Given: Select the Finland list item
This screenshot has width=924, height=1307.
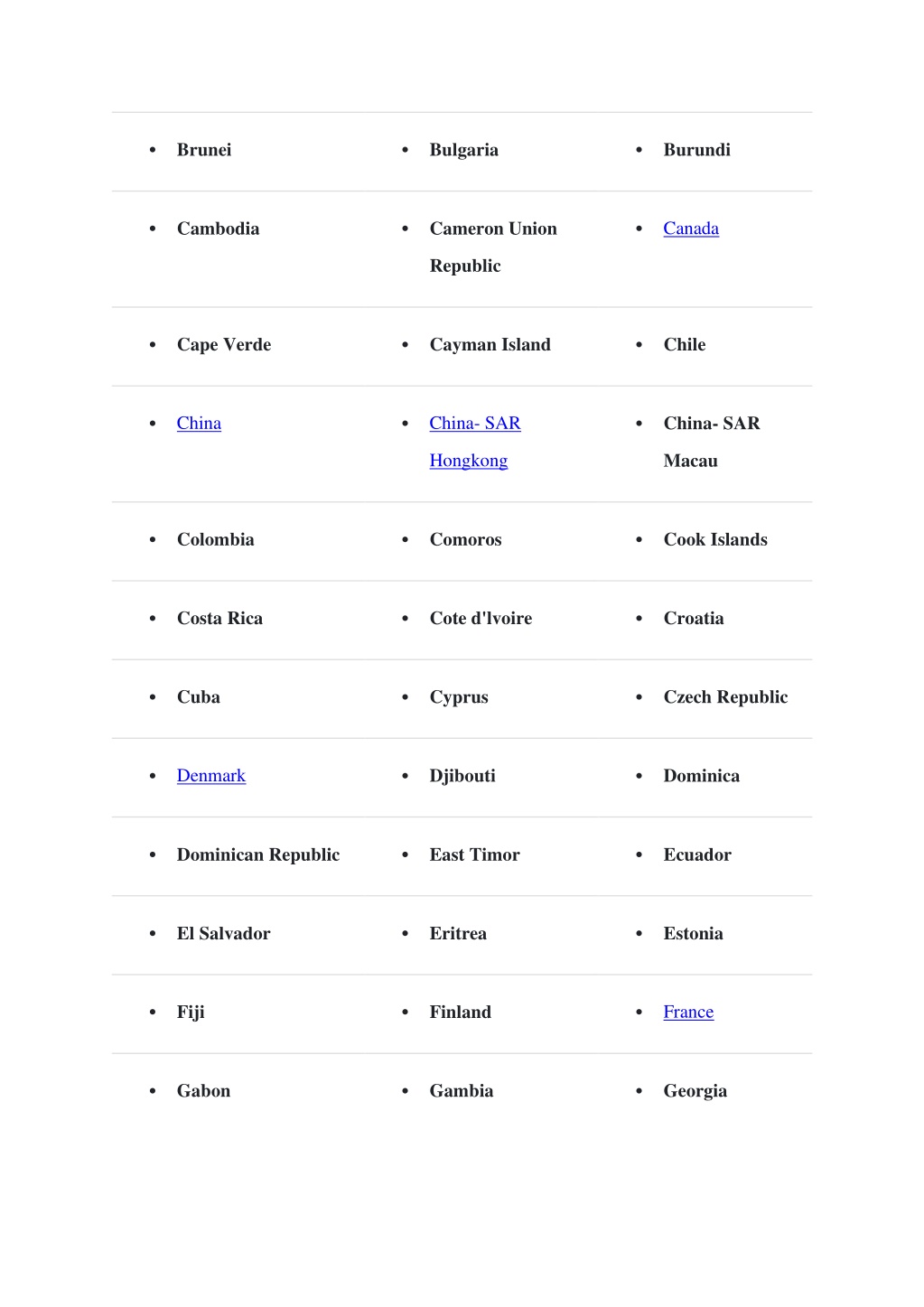Looking at the screenshot, I should [461, 1013].
